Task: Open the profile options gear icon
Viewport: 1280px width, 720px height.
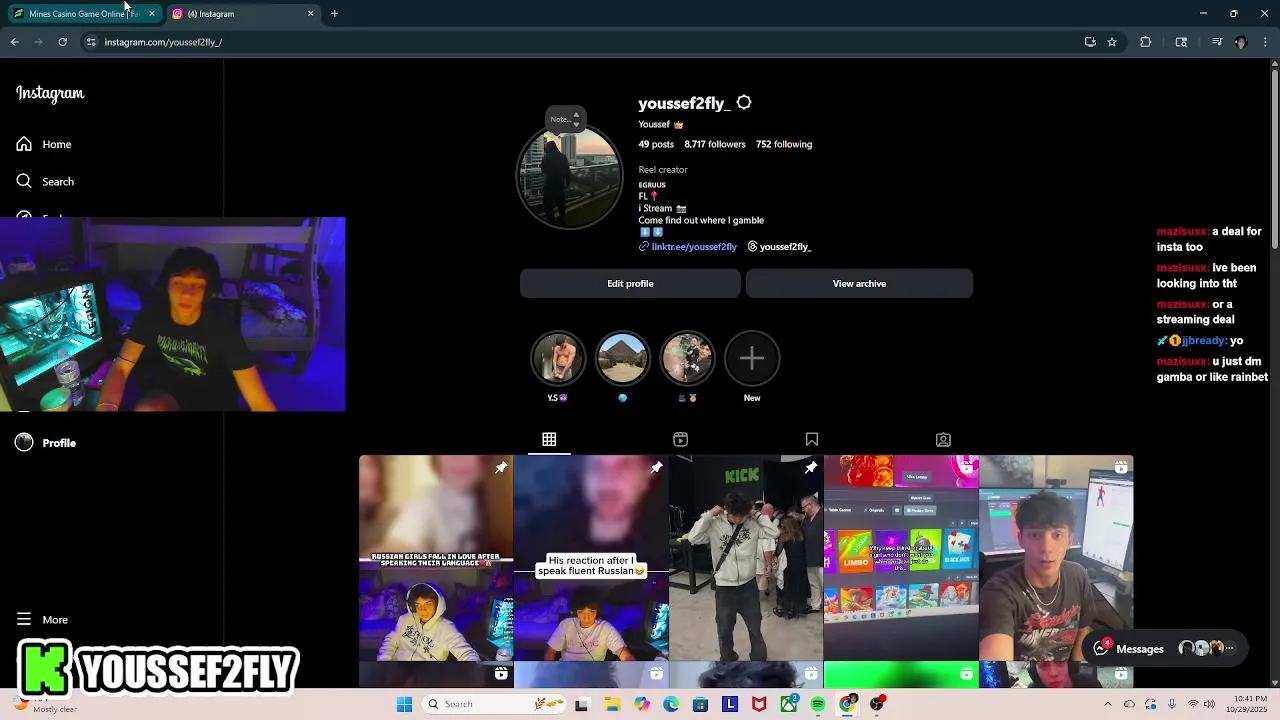Action: tap(744, 103)
